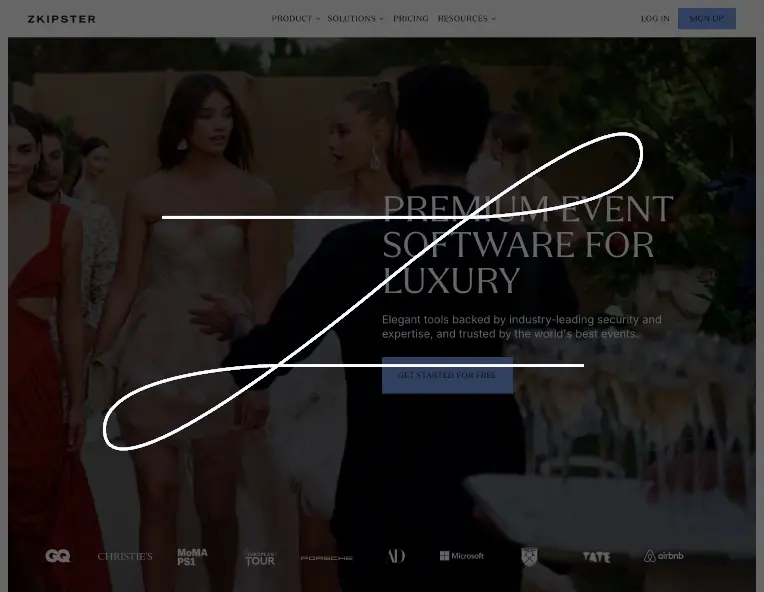Click the Christie's logo
The width and height of the screenshot is (764, 592).
[125, 556]
